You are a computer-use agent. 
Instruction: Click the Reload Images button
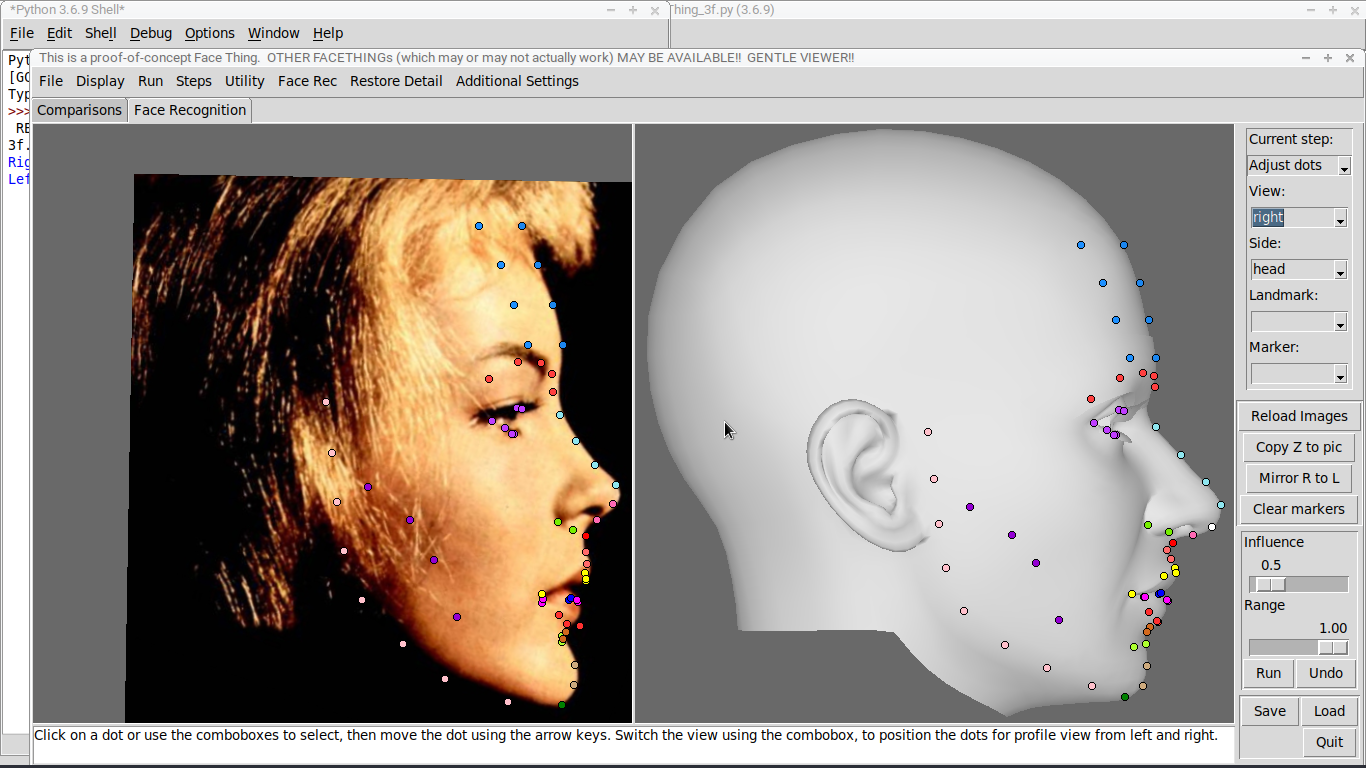tap(1299, 416)
